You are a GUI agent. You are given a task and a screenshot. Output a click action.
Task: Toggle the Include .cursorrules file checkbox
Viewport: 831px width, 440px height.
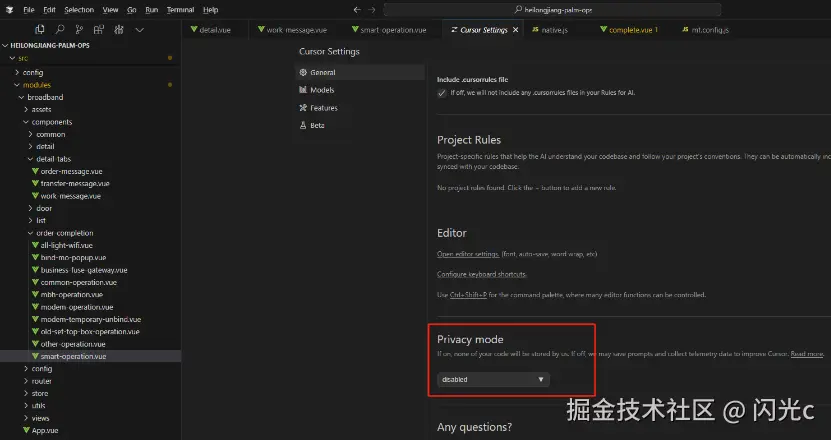click(441, 93)
